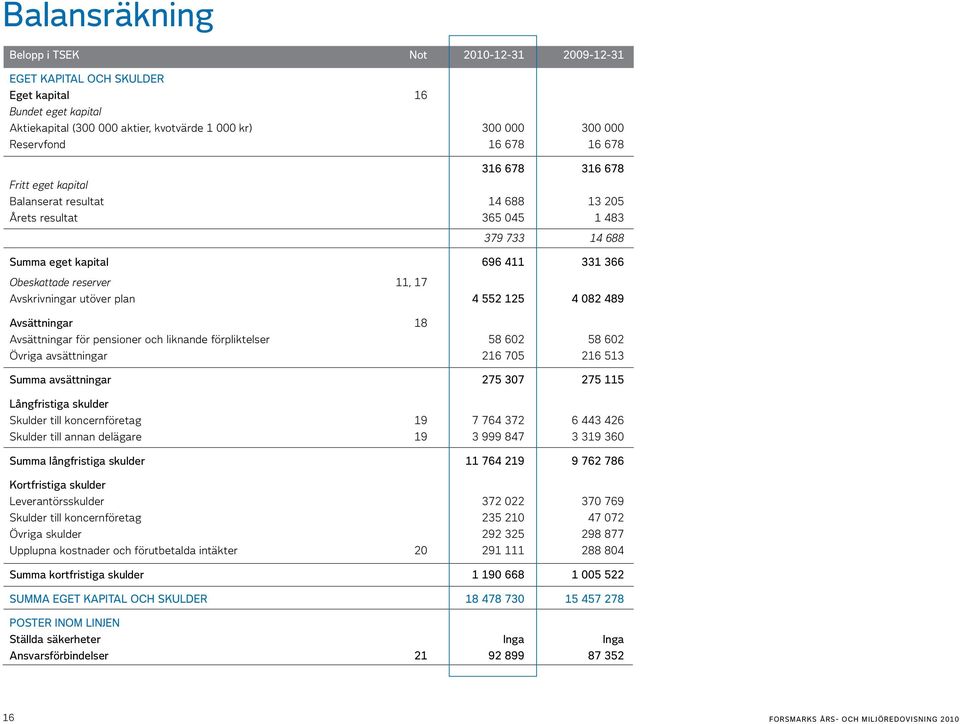This screenshot has width=960, height=724.
Task: Select the 'Bundet eget kapital' subheading
Action: pyautogui.click(x=55, y=112)
